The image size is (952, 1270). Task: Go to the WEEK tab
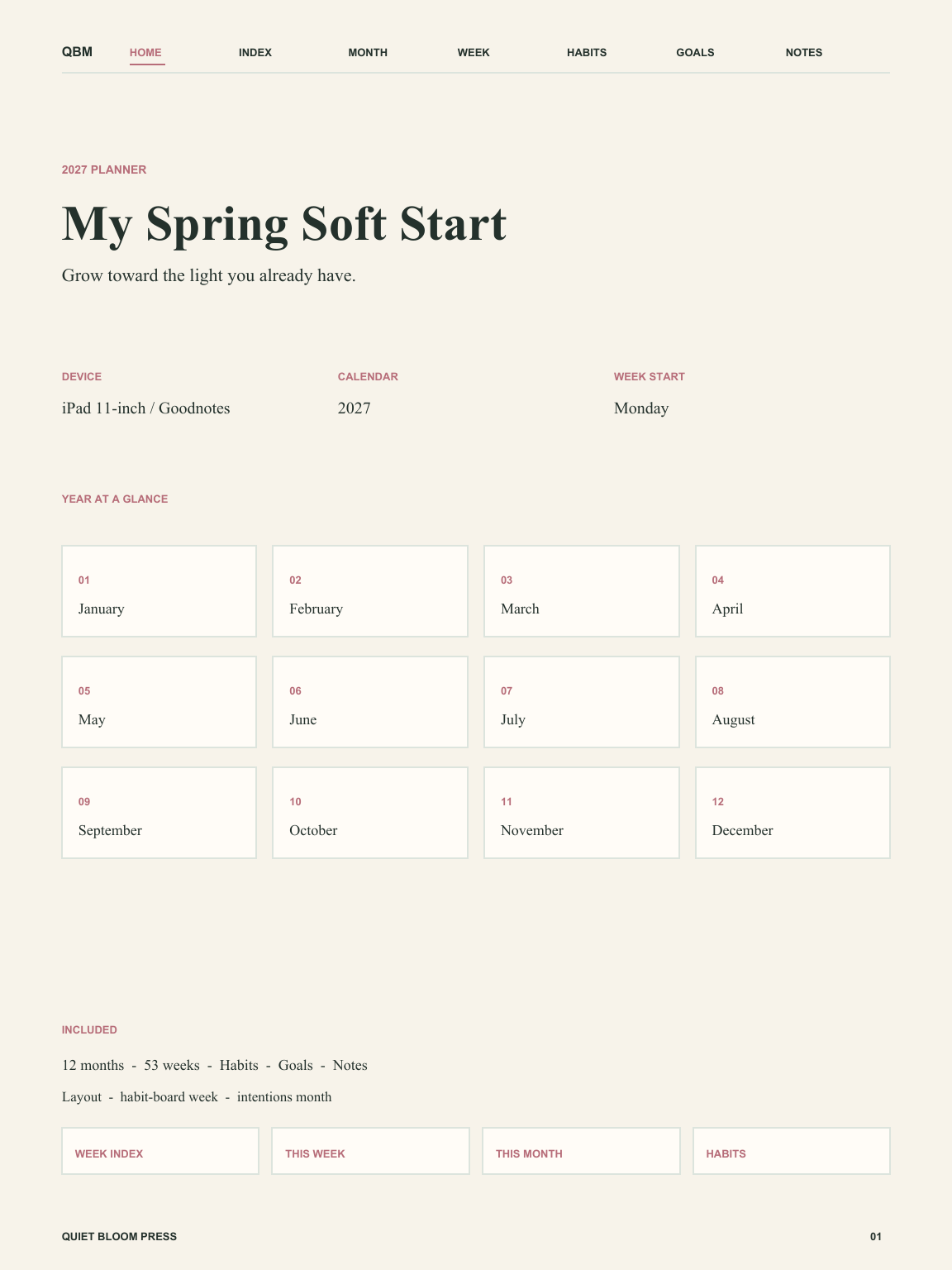click(474, 52)
